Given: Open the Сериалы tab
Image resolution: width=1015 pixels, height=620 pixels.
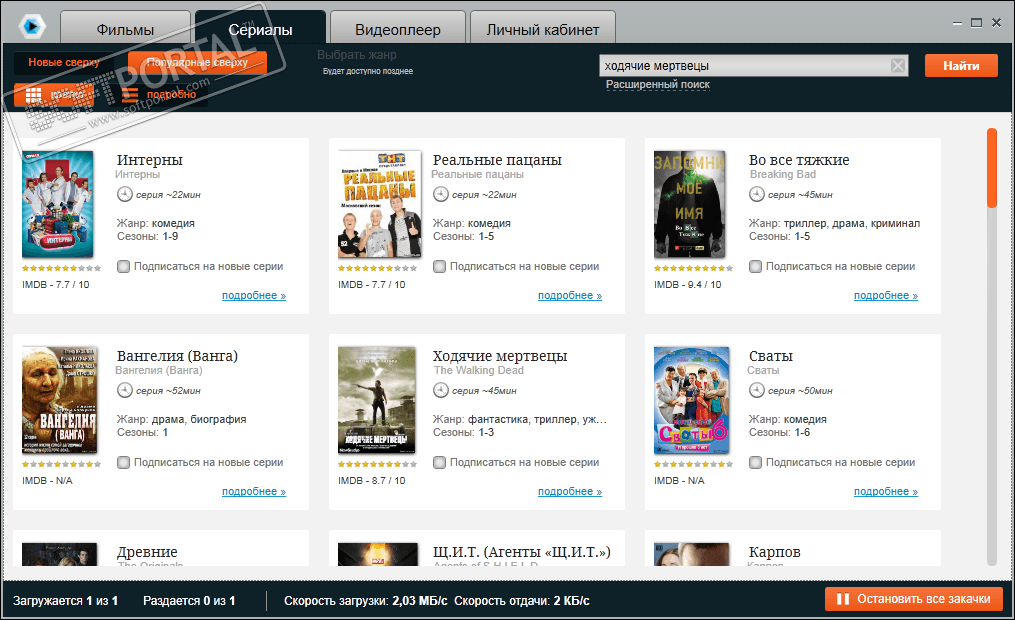Looking at the screenshot, I should pos(260,29).
